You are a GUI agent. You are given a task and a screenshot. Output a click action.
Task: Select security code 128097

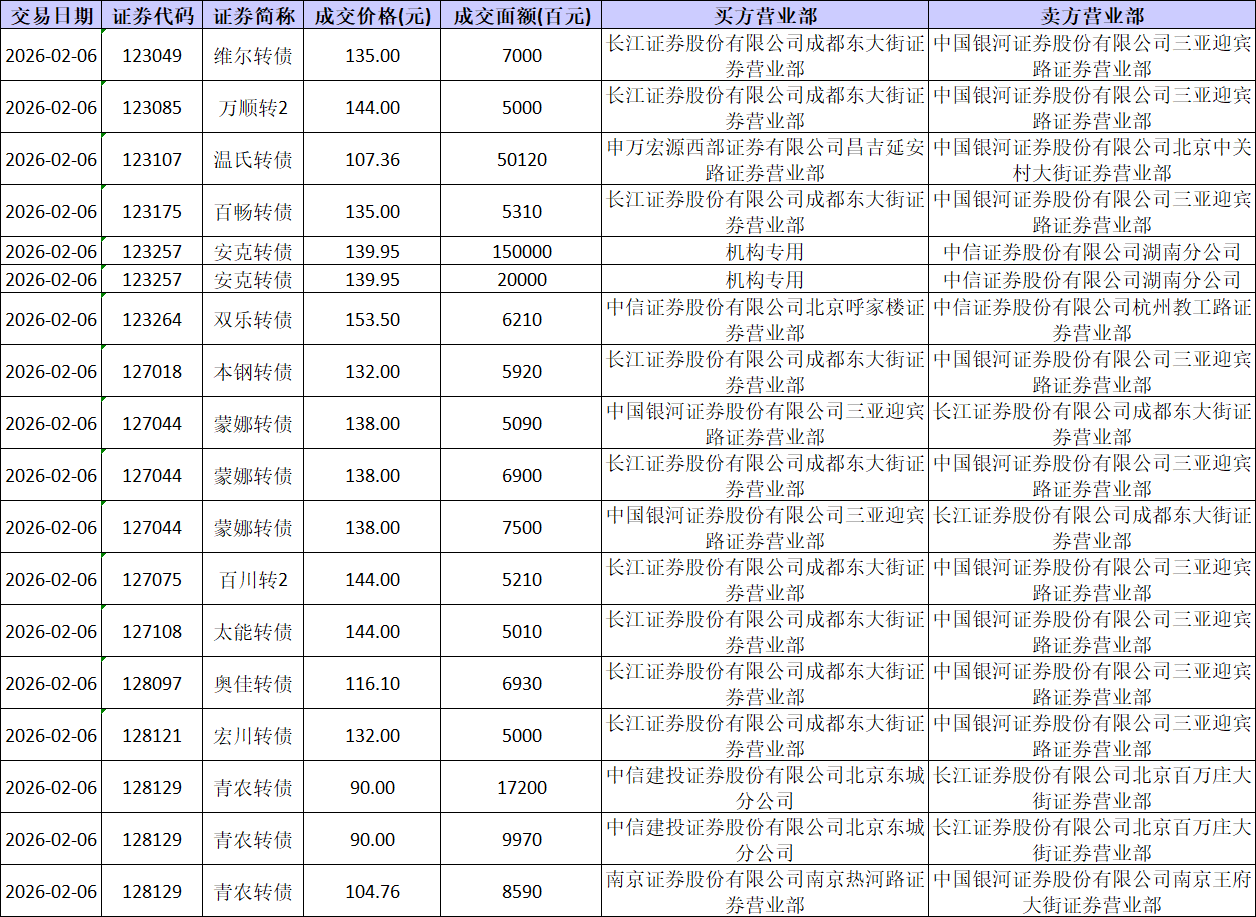click(x=152, y=684)
